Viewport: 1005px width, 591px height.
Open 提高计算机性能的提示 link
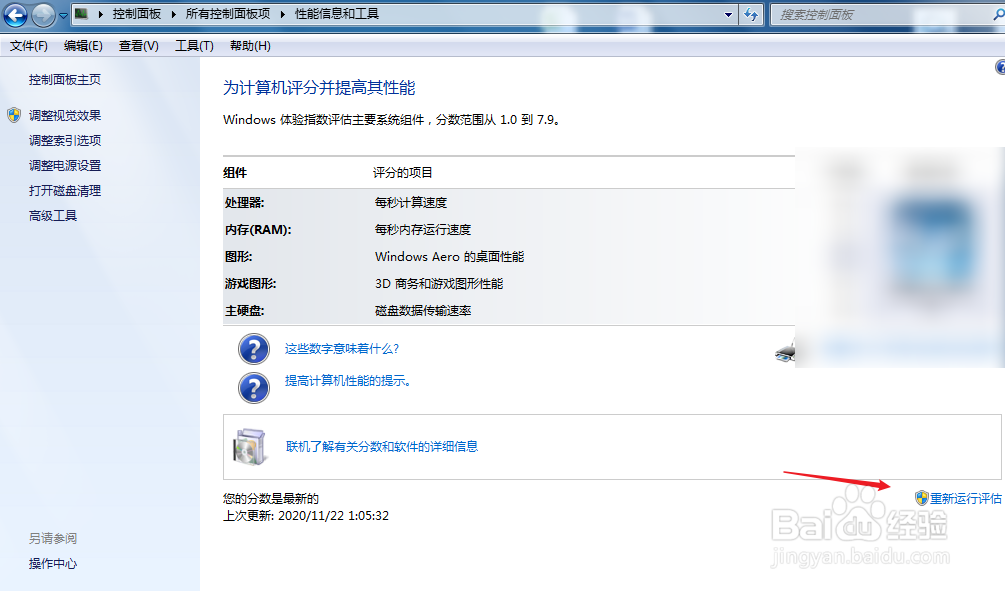point(347,381)
